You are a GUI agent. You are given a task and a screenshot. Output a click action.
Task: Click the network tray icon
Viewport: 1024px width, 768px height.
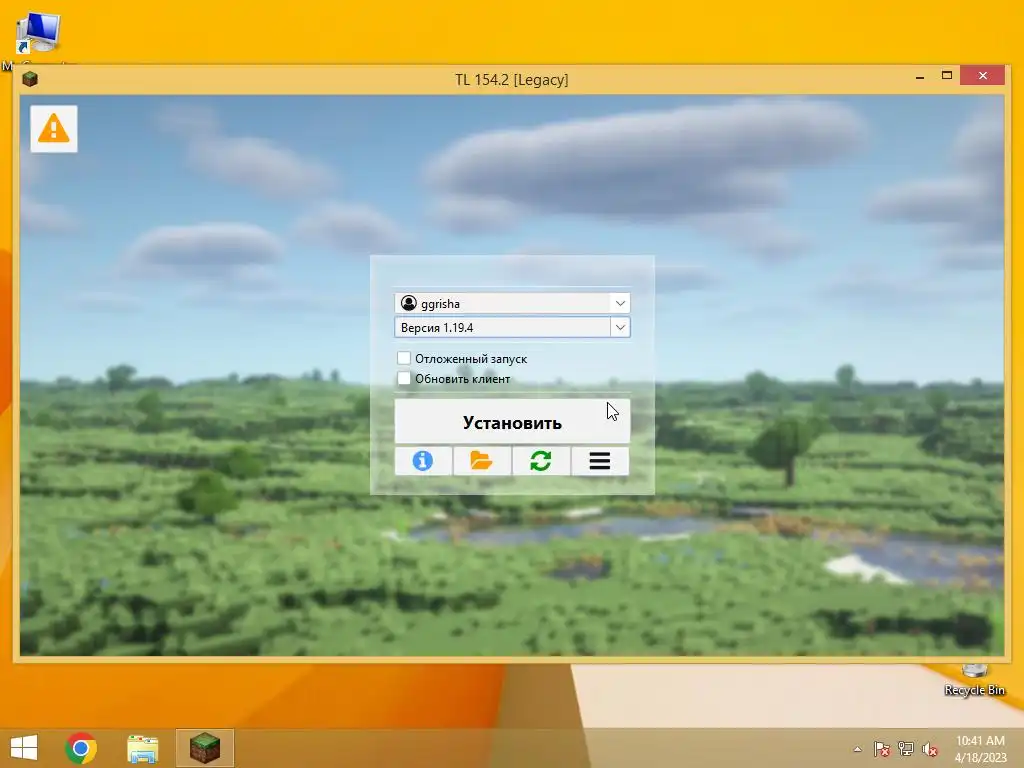click(x=906, y=749)
